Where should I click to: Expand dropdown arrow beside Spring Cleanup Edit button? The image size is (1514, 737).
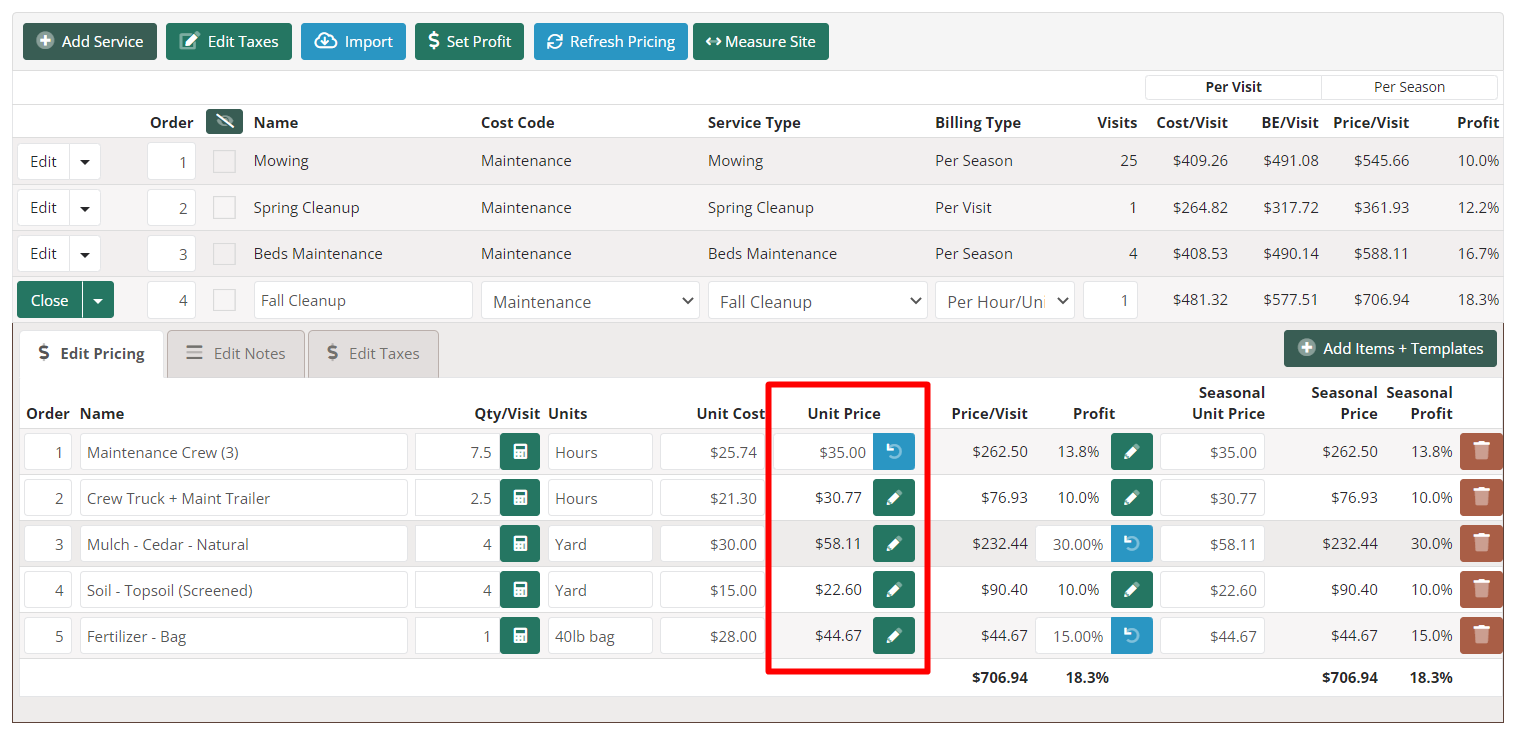[85, 208]
